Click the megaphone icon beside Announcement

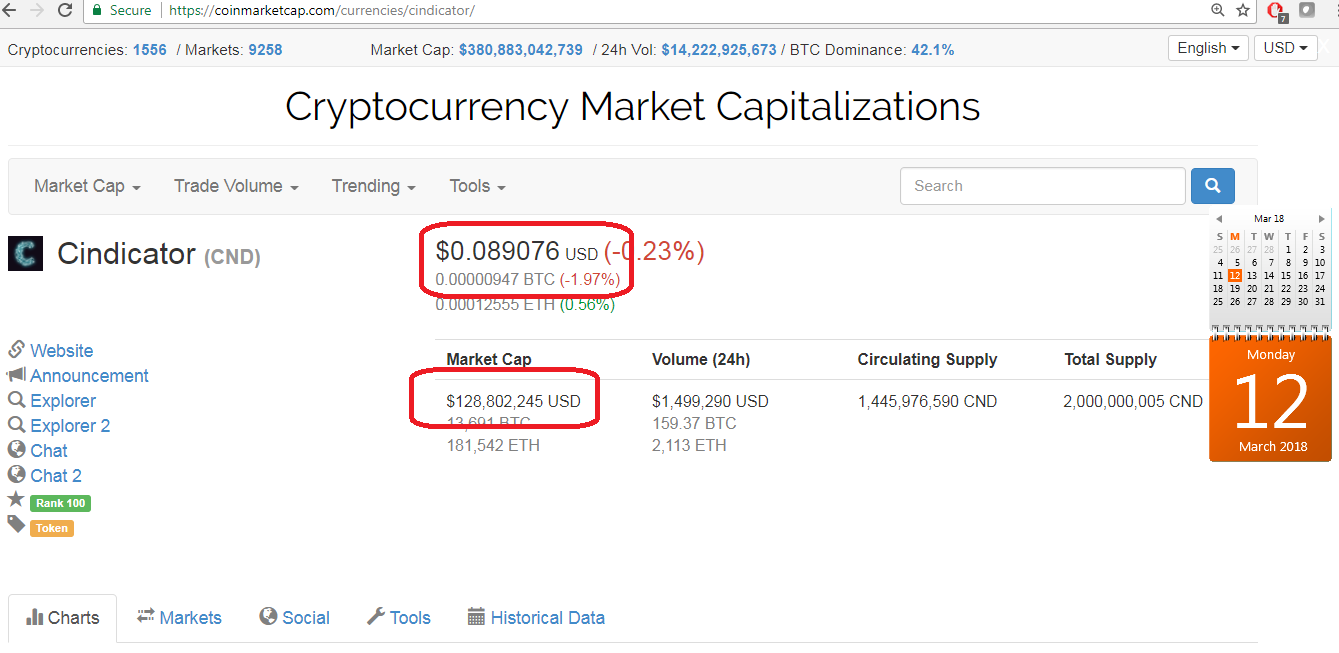pyautogui.click(x=16, y=375)
